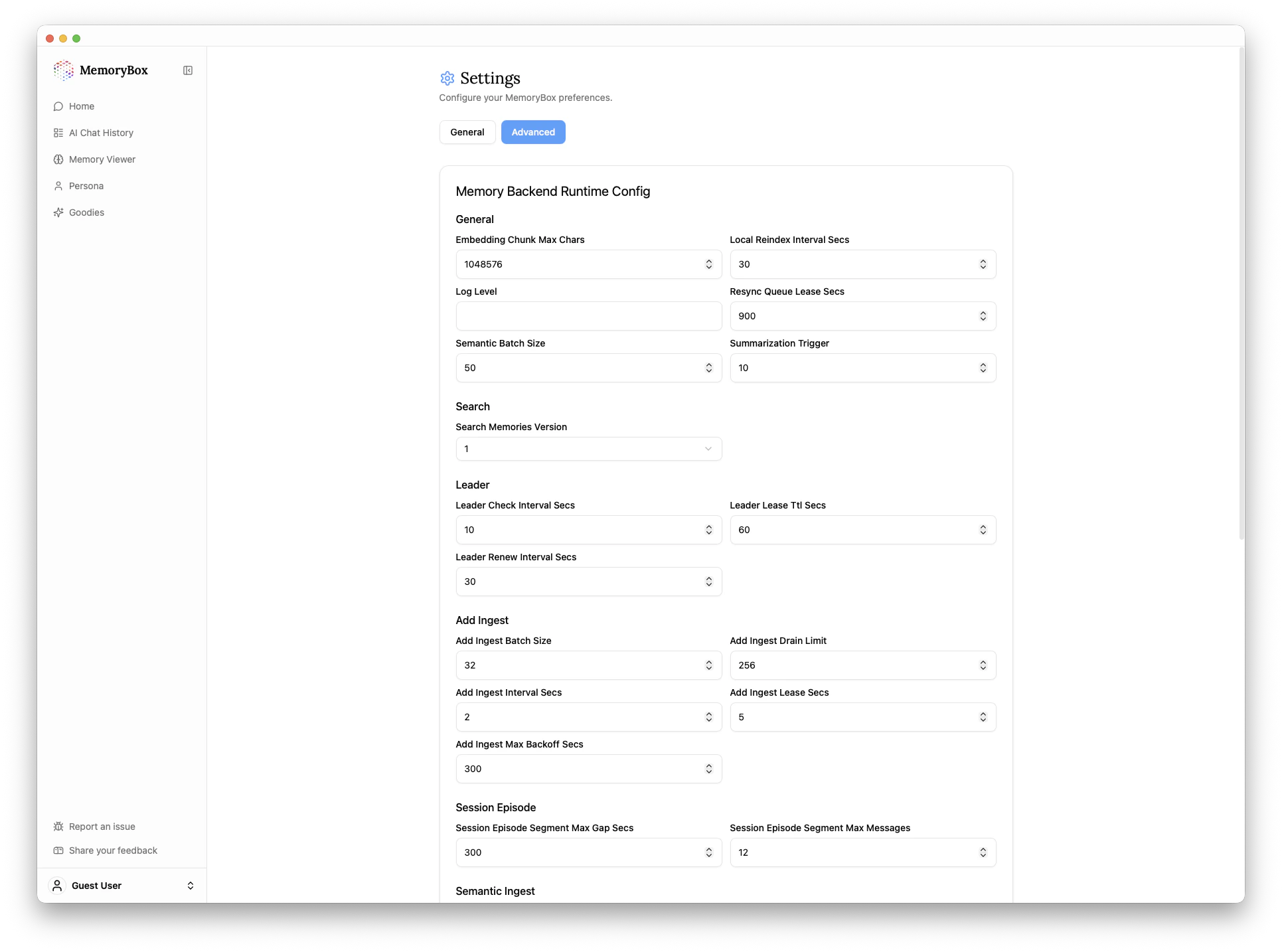Expand the Guest User account menu
This screenshot has height=952, width=1282.
coord(191,885)
